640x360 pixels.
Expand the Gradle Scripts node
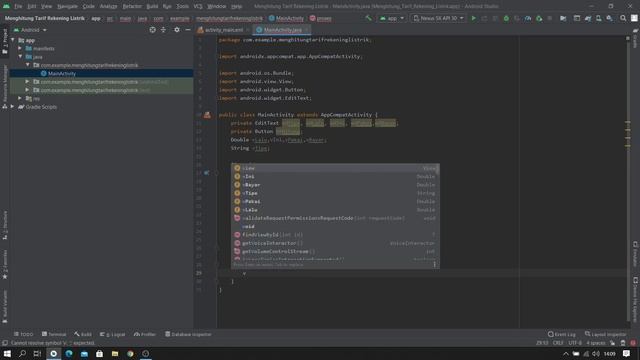pos(13,107)
